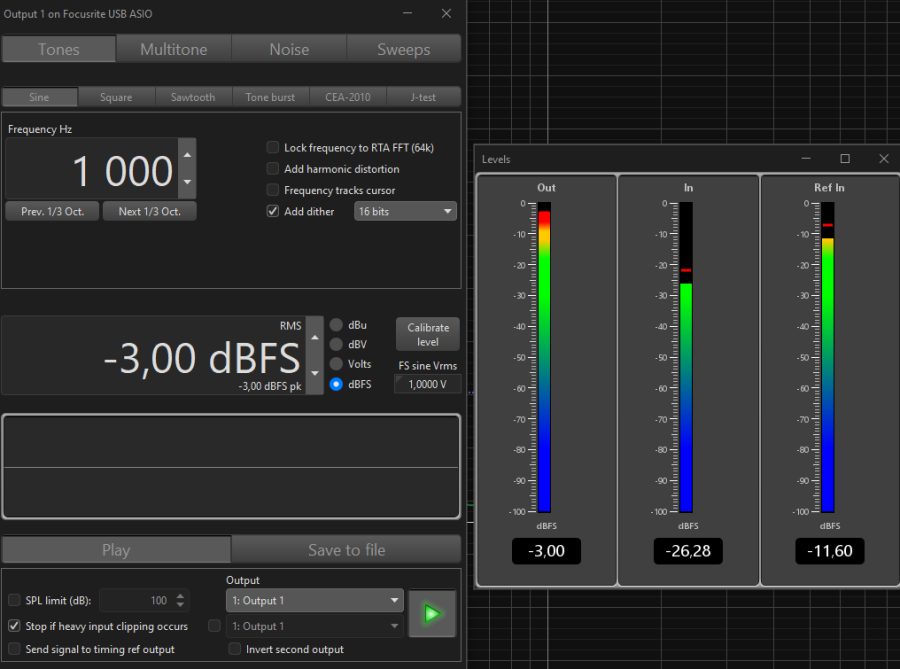Click the In level meter bar

[x=686, y=357]
